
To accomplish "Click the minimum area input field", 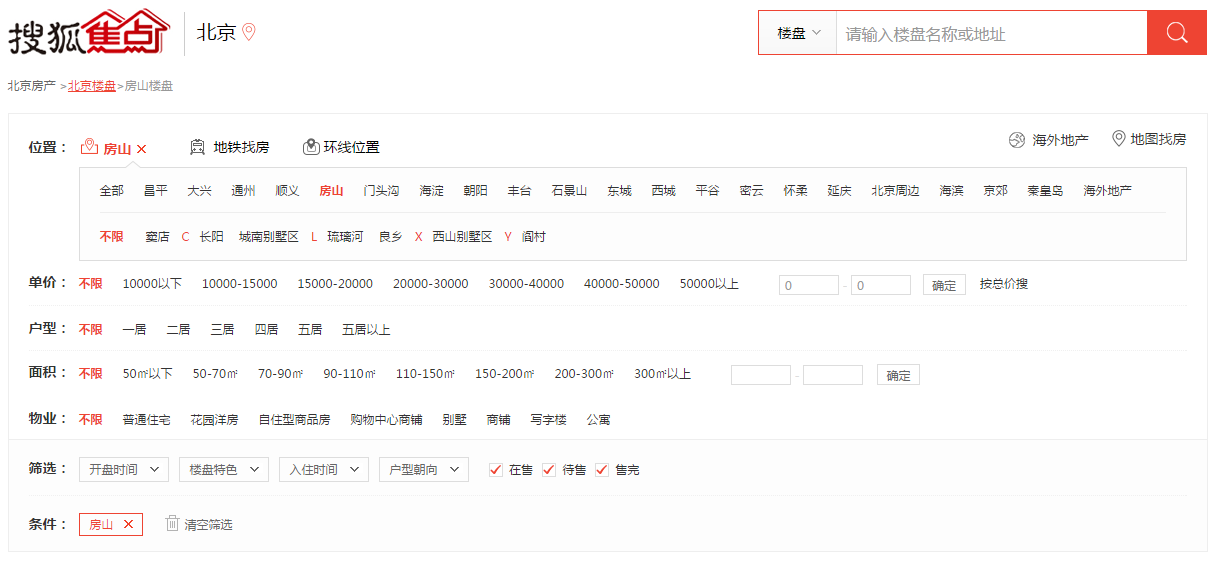I will click(761, 375).
